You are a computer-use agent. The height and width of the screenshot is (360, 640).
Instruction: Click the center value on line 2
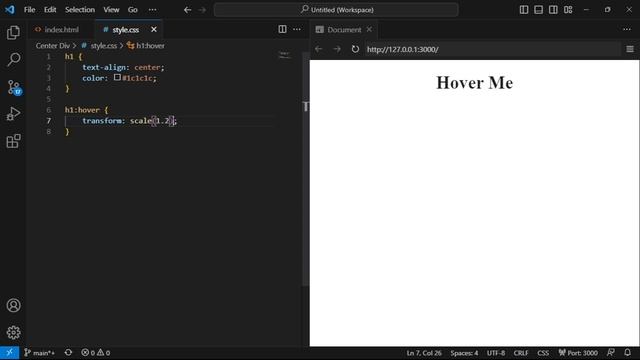(x=147, y=67)
